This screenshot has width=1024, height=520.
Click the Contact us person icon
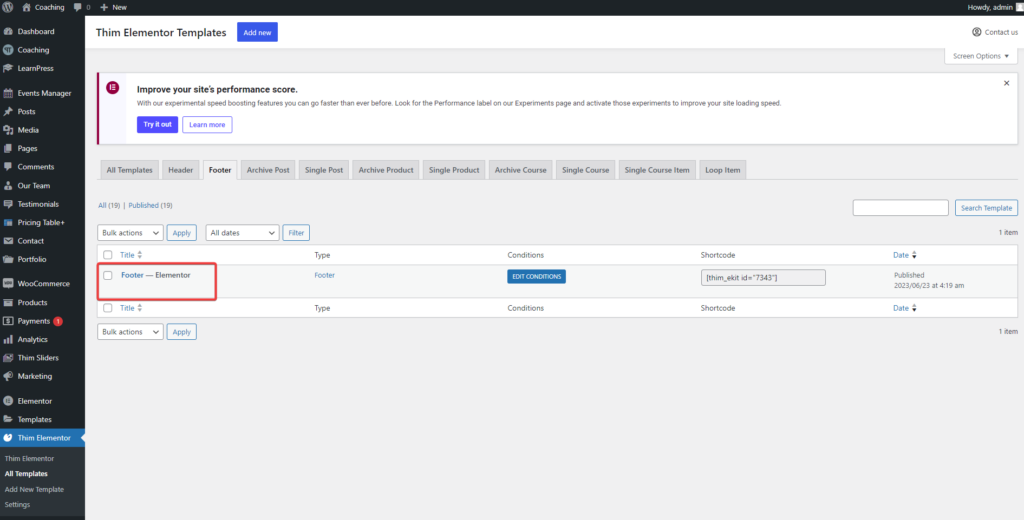coord(976,32)
